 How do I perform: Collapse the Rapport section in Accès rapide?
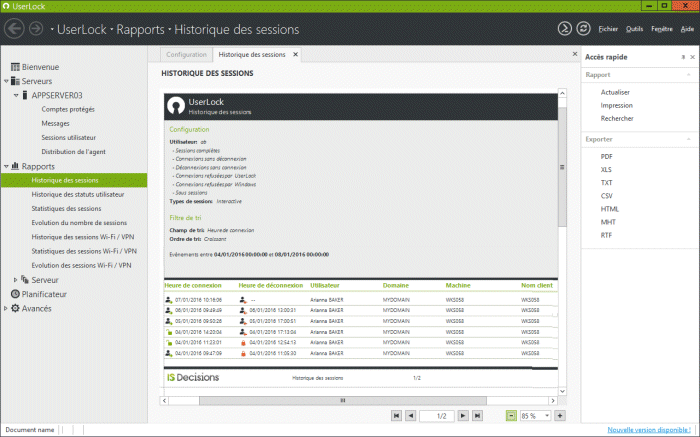[689, 75]
